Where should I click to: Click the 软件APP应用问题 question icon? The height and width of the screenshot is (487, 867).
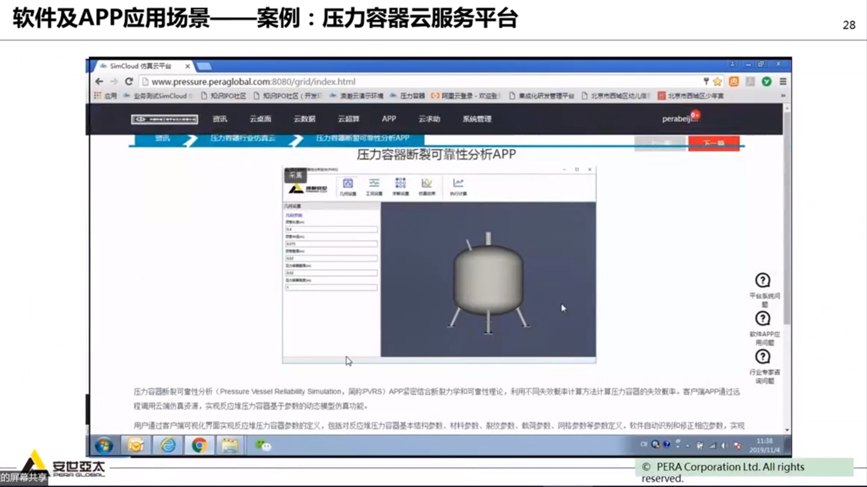[762, 320]
